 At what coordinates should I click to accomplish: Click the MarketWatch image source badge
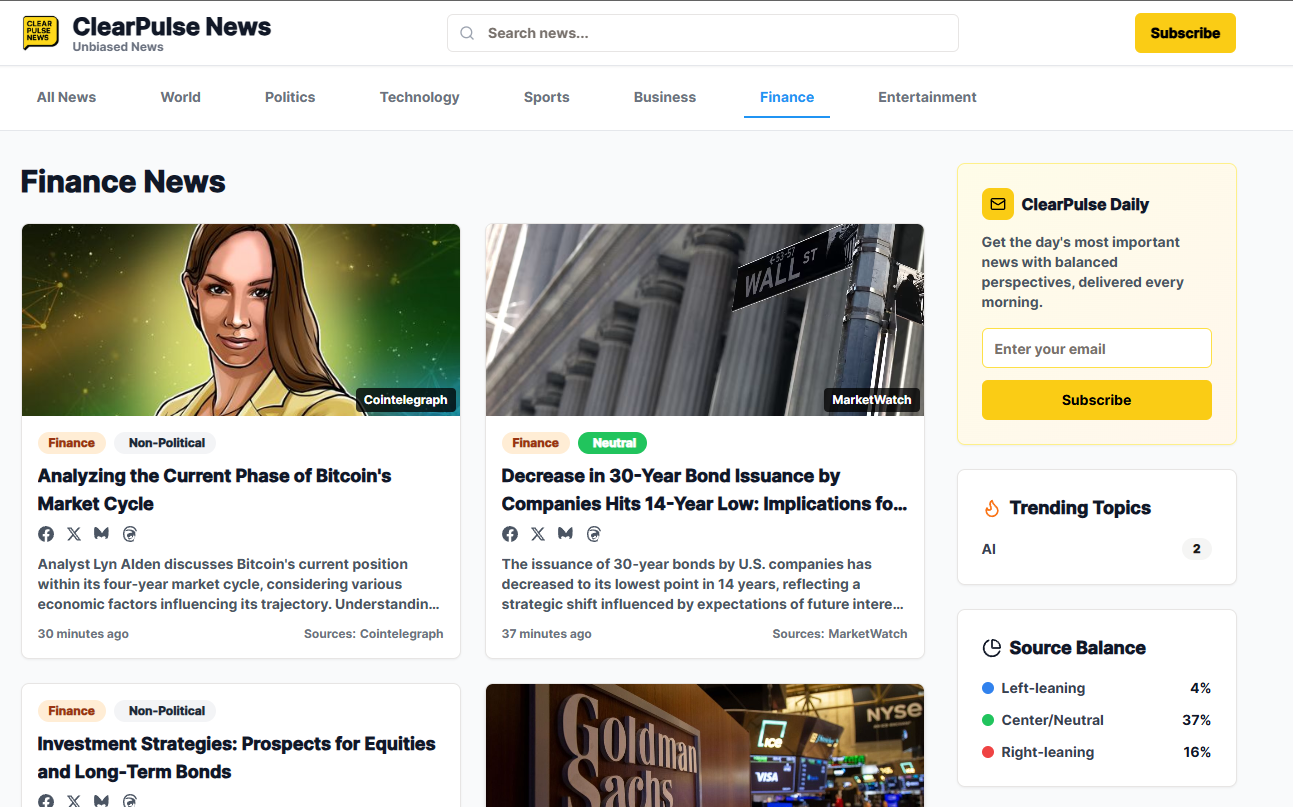(x=872, y=400)
